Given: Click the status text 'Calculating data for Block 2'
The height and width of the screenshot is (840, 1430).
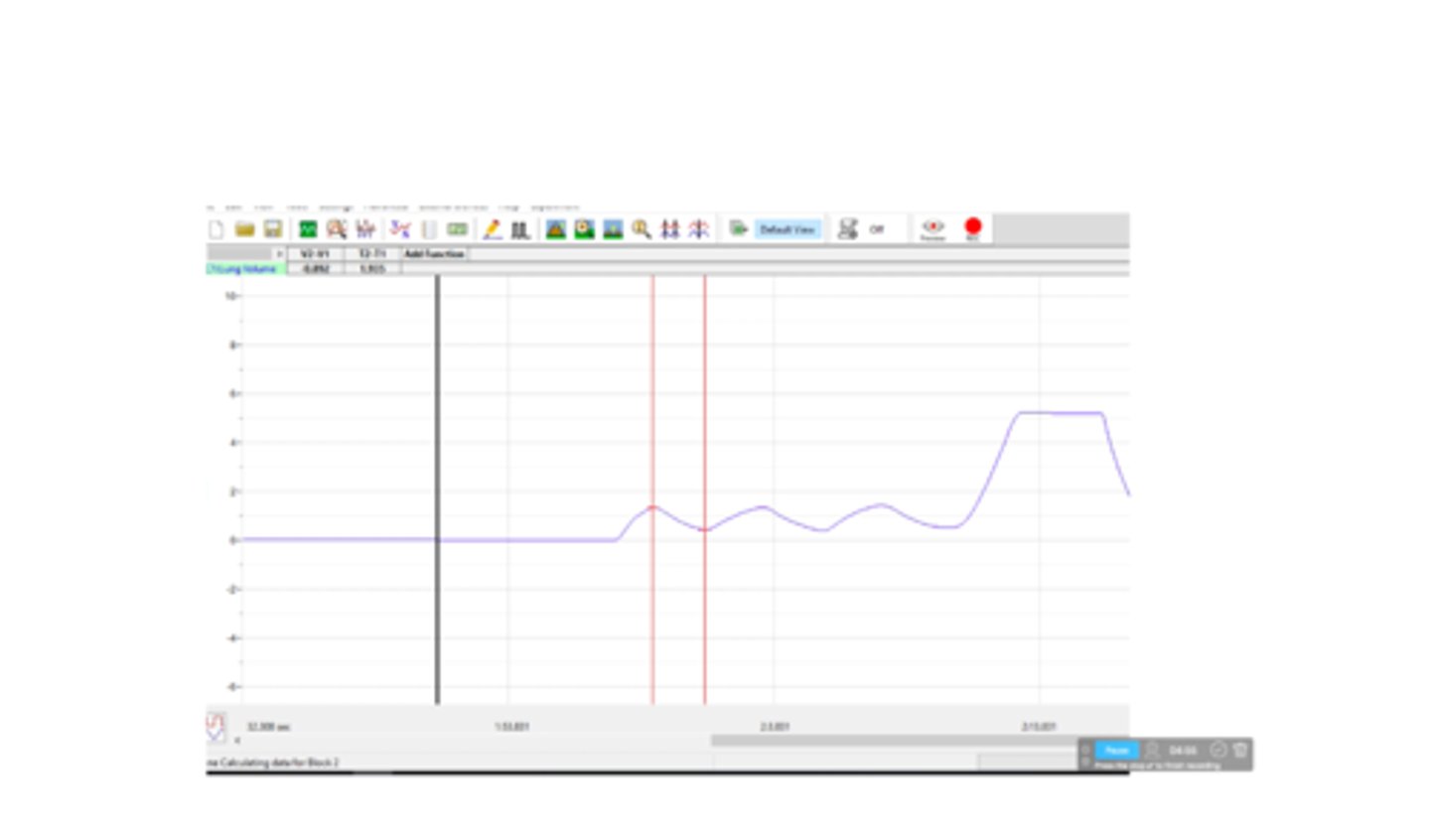Looking at the screenshot, I should click(x=279, y=763).
